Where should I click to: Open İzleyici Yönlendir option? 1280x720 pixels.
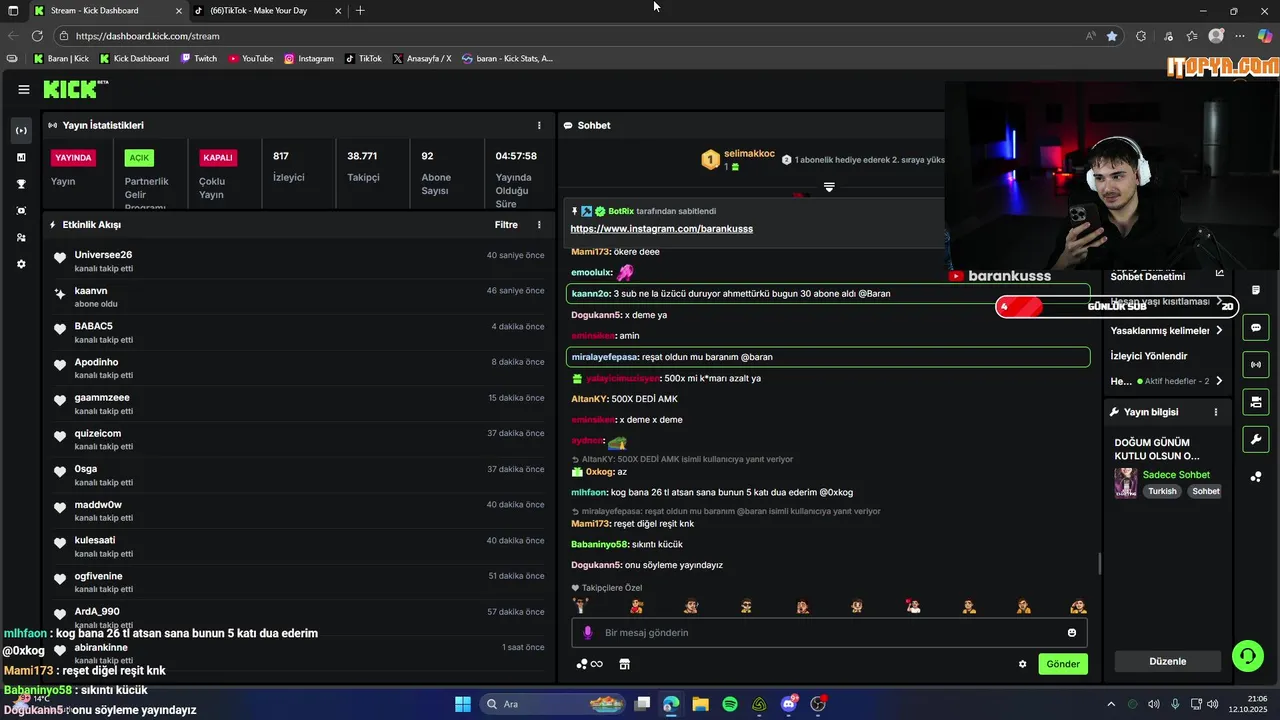(x=1149, y=356)
